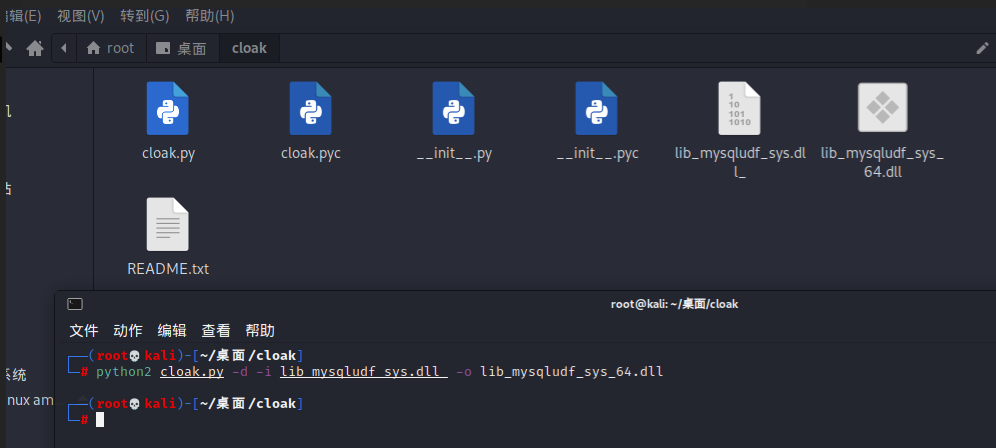Navigate to 桌面 in path bar
This screenshot has height=448, width=996.
(x=182, y=48)
